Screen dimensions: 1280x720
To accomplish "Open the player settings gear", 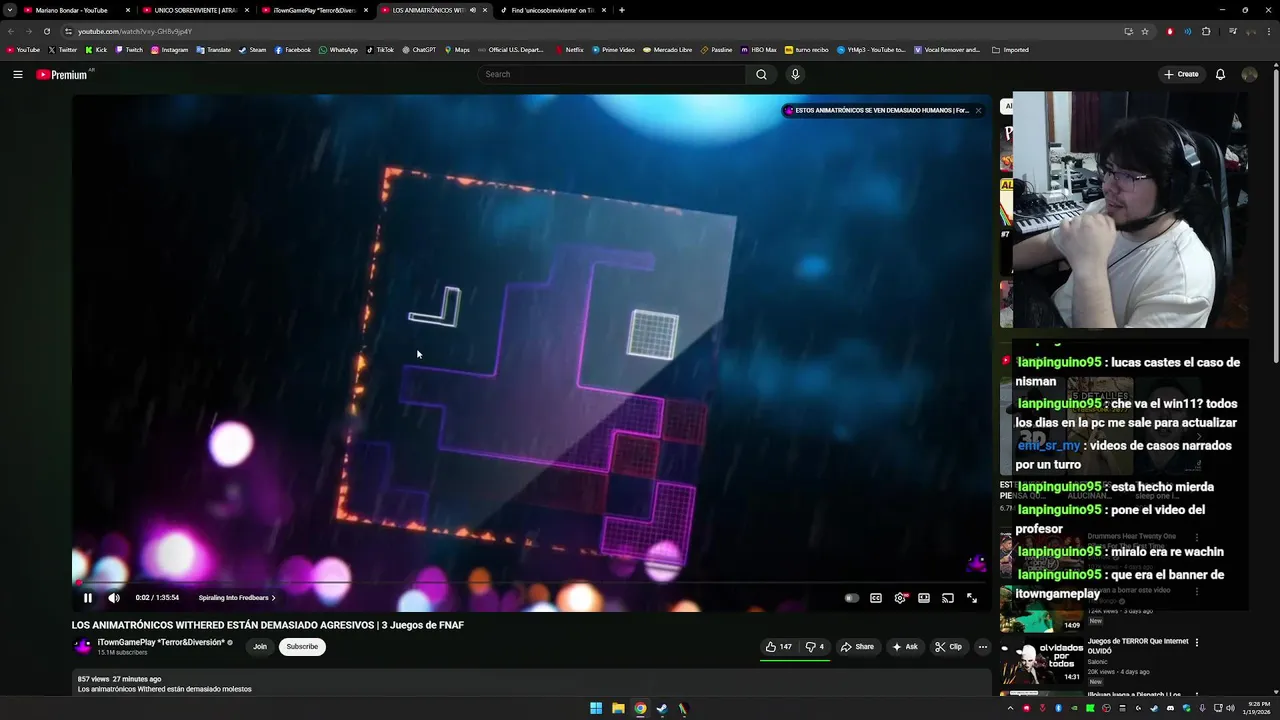I will coord(900,598).
